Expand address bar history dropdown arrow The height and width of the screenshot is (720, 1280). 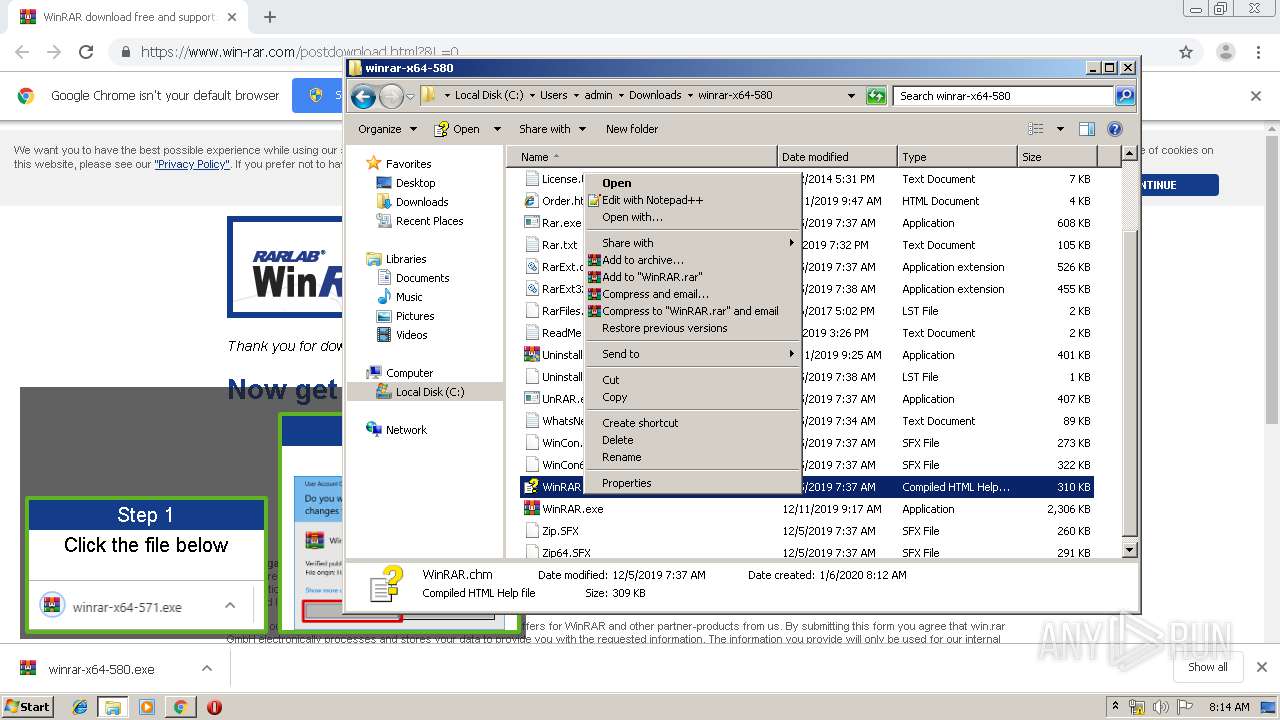pos(851,96)
